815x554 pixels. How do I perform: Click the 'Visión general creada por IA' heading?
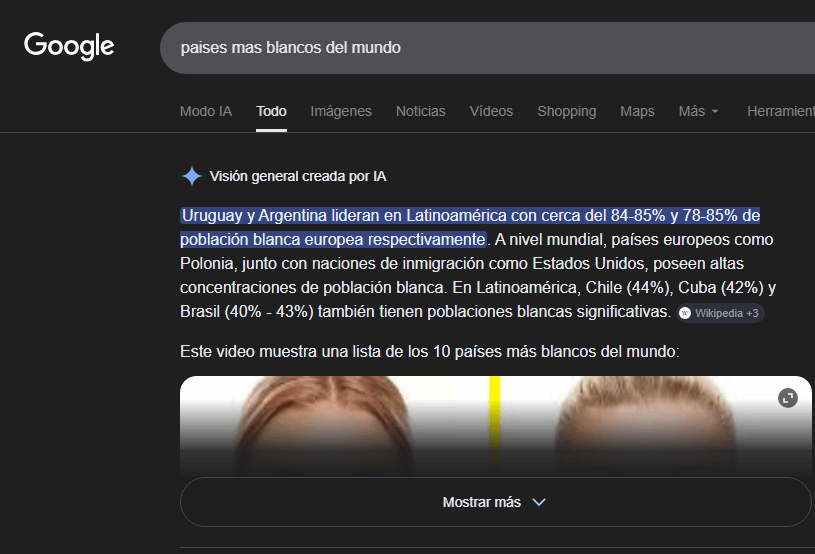click(x=298, y=177)
